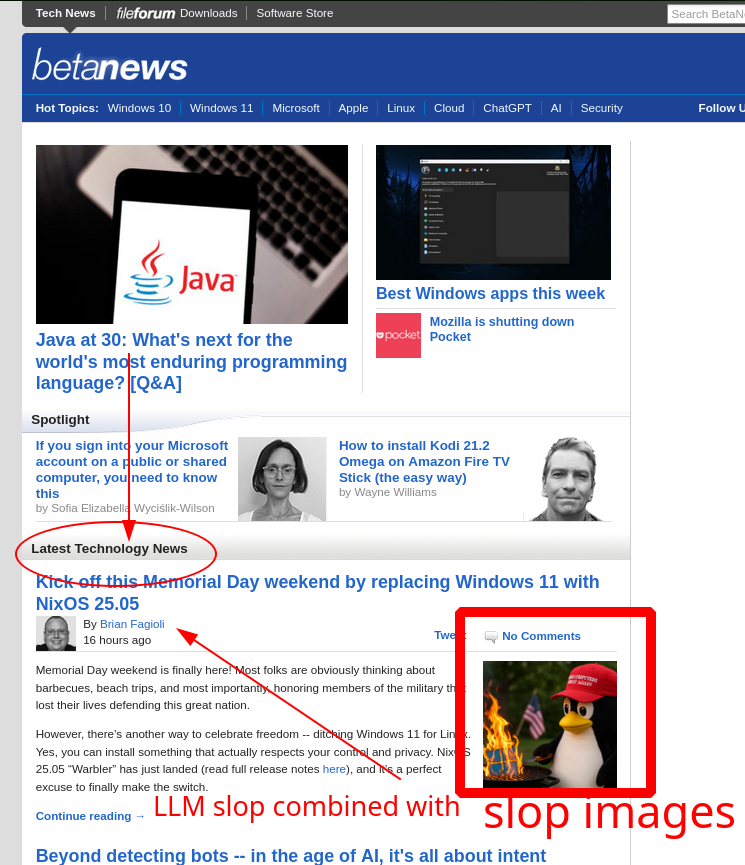Select AI hot topic
Image resolution: width=745 pixels, height=865 pixels.
click(556, 108)
